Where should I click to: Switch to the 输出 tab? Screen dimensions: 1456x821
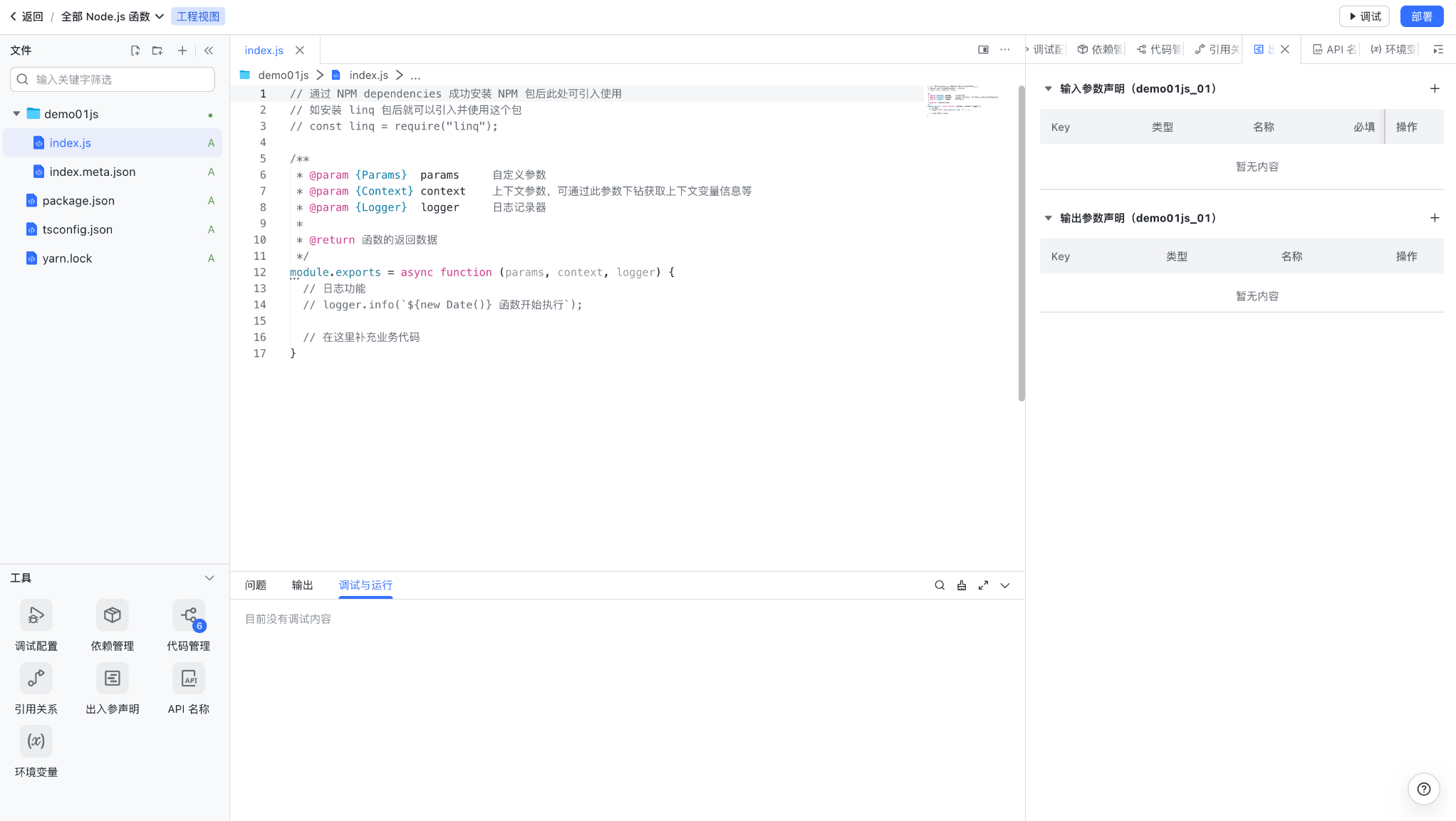tap(302, 585)
